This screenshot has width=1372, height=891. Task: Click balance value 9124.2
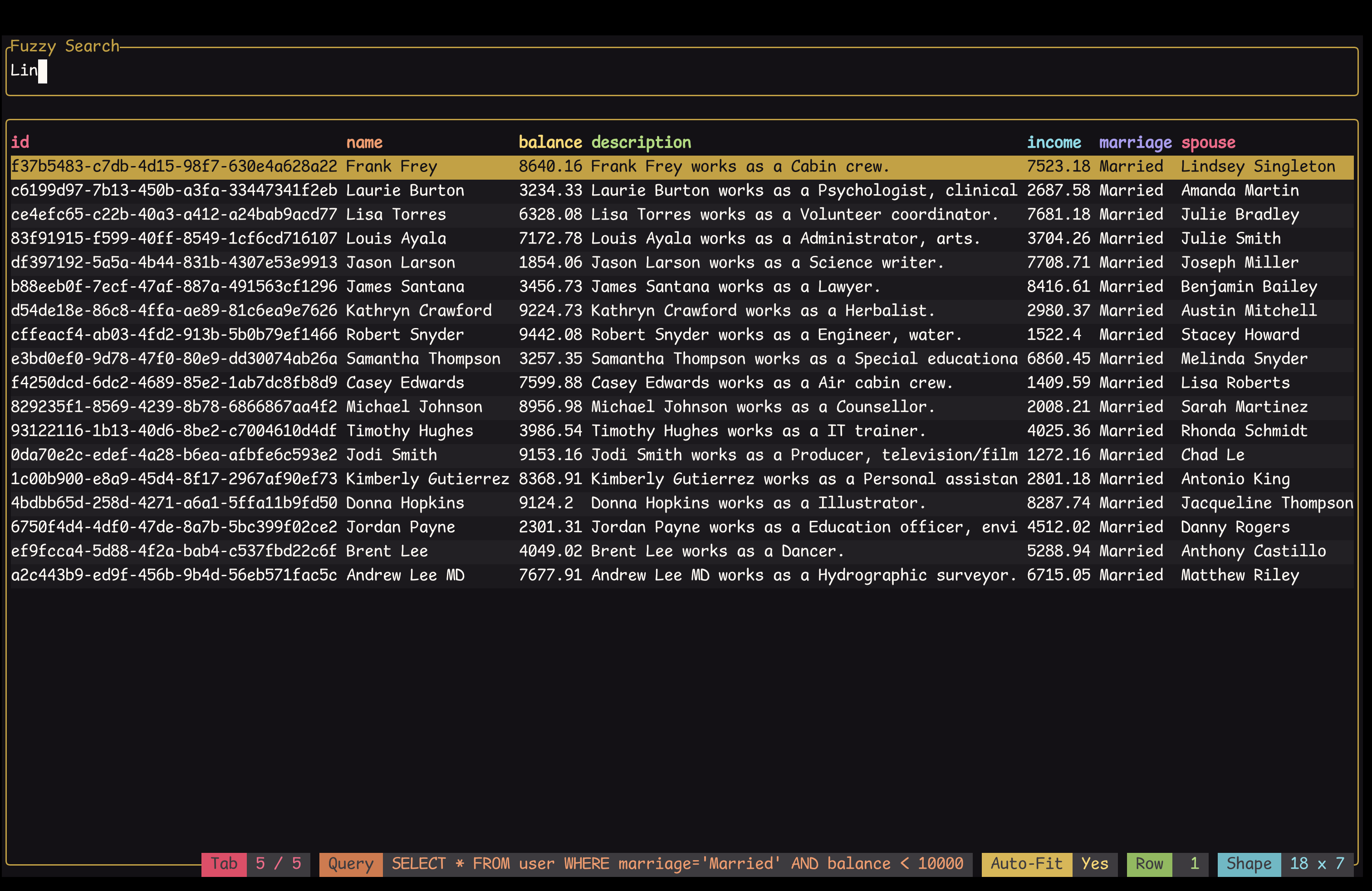pyautogui.click(x=546, y=503)
